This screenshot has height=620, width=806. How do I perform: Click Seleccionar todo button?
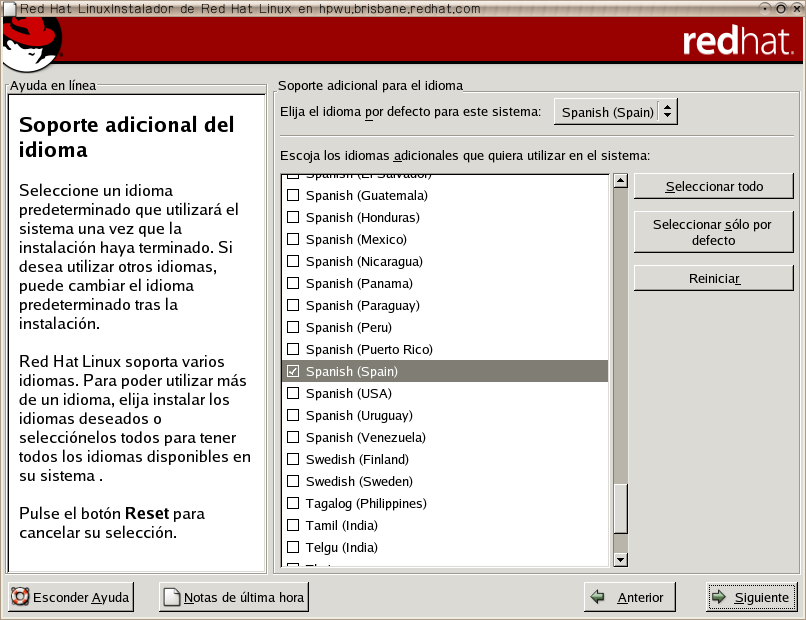pos(713,186)
